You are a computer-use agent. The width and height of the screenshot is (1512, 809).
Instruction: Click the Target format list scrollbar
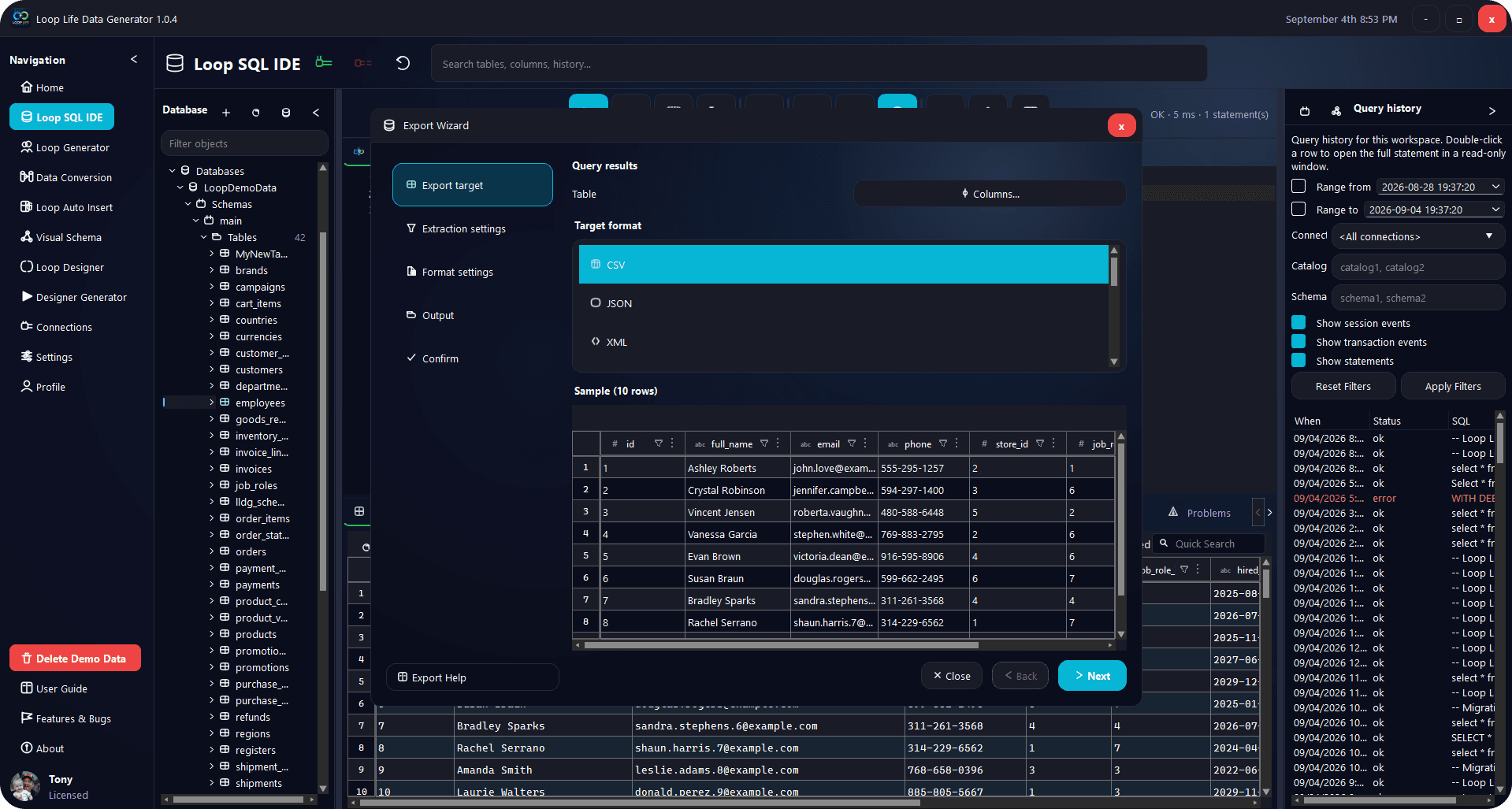pos(1114,271)
